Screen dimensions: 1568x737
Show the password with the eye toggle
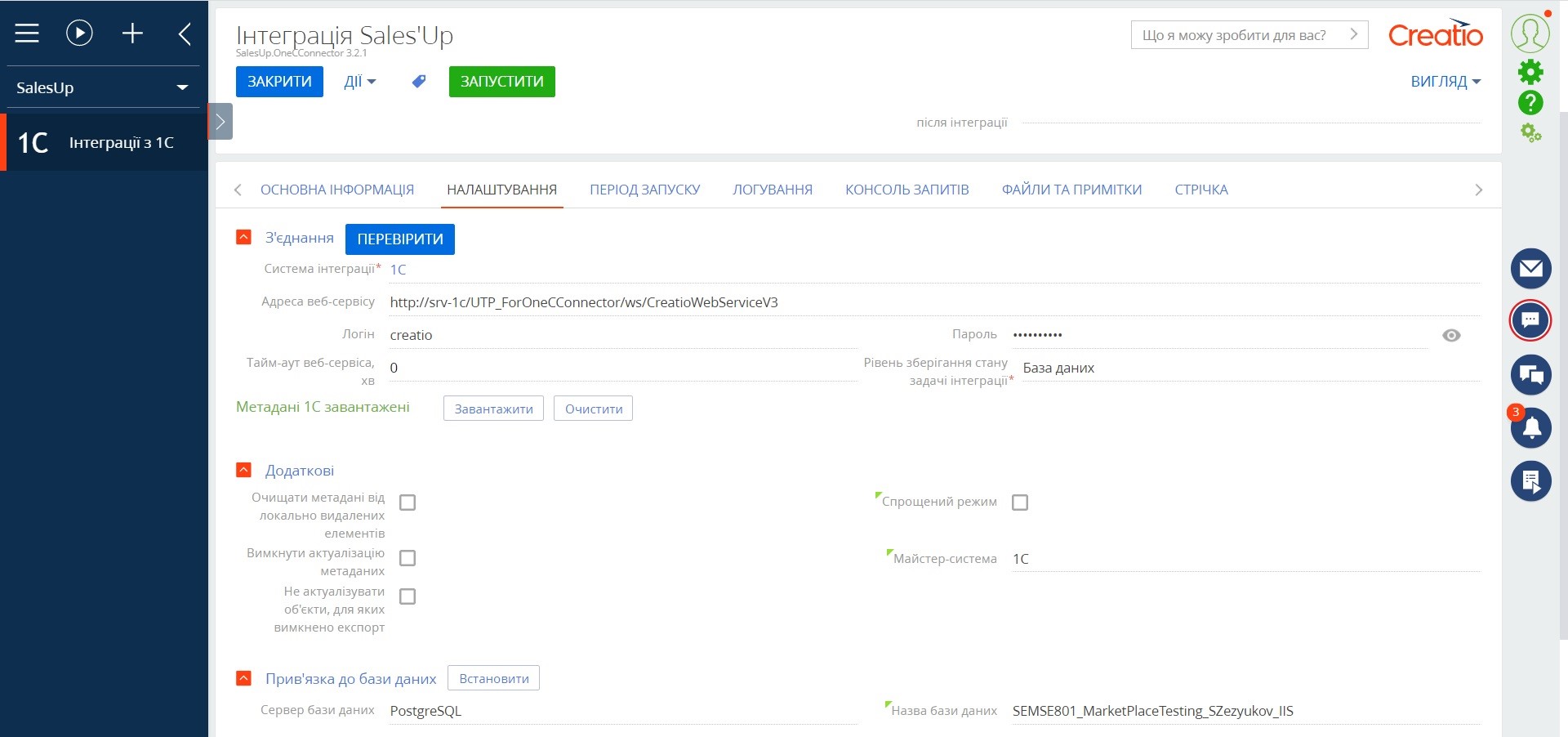tap(1452, 335)
